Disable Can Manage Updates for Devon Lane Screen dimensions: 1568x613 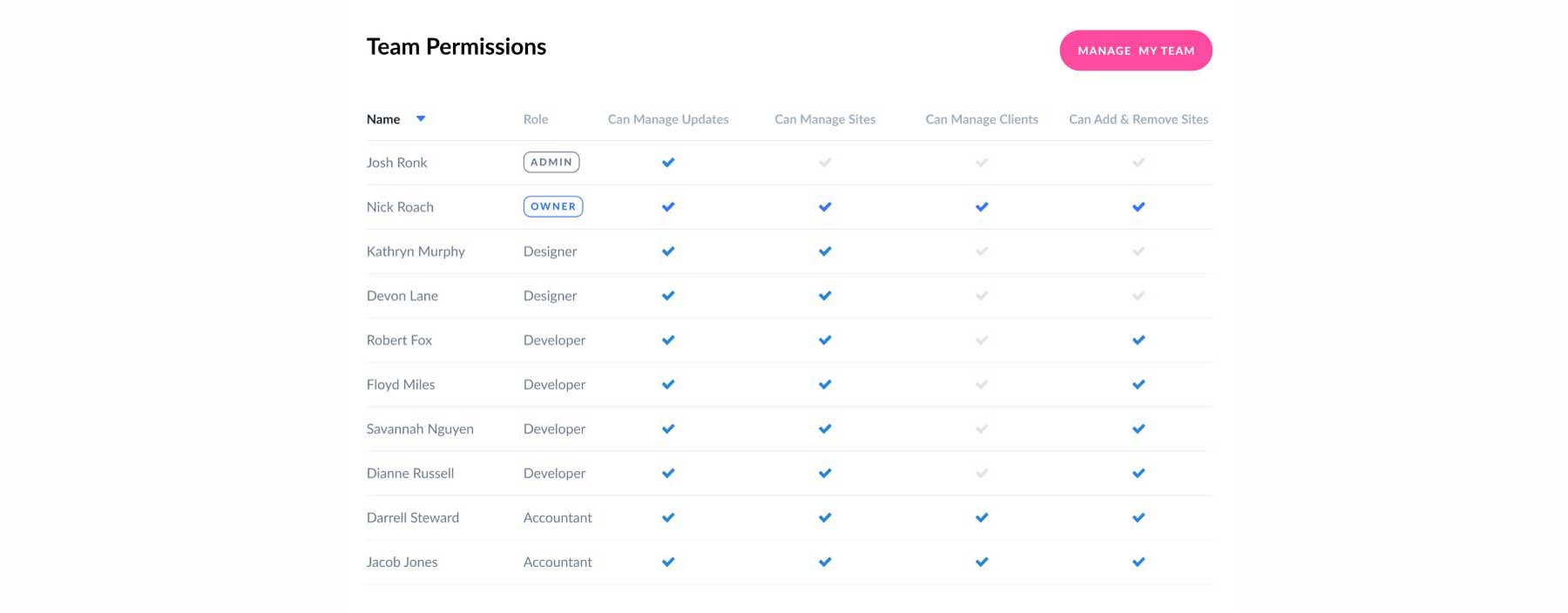(667, 295)
